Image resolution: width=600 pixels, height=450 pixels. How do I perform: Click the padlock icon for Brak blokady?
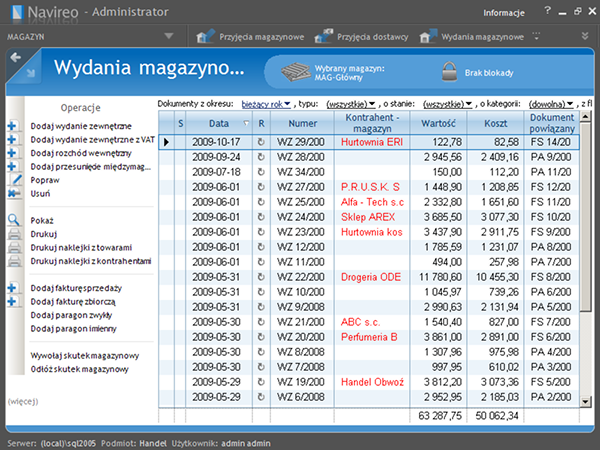pyautogui.click(x=448, y=71)
